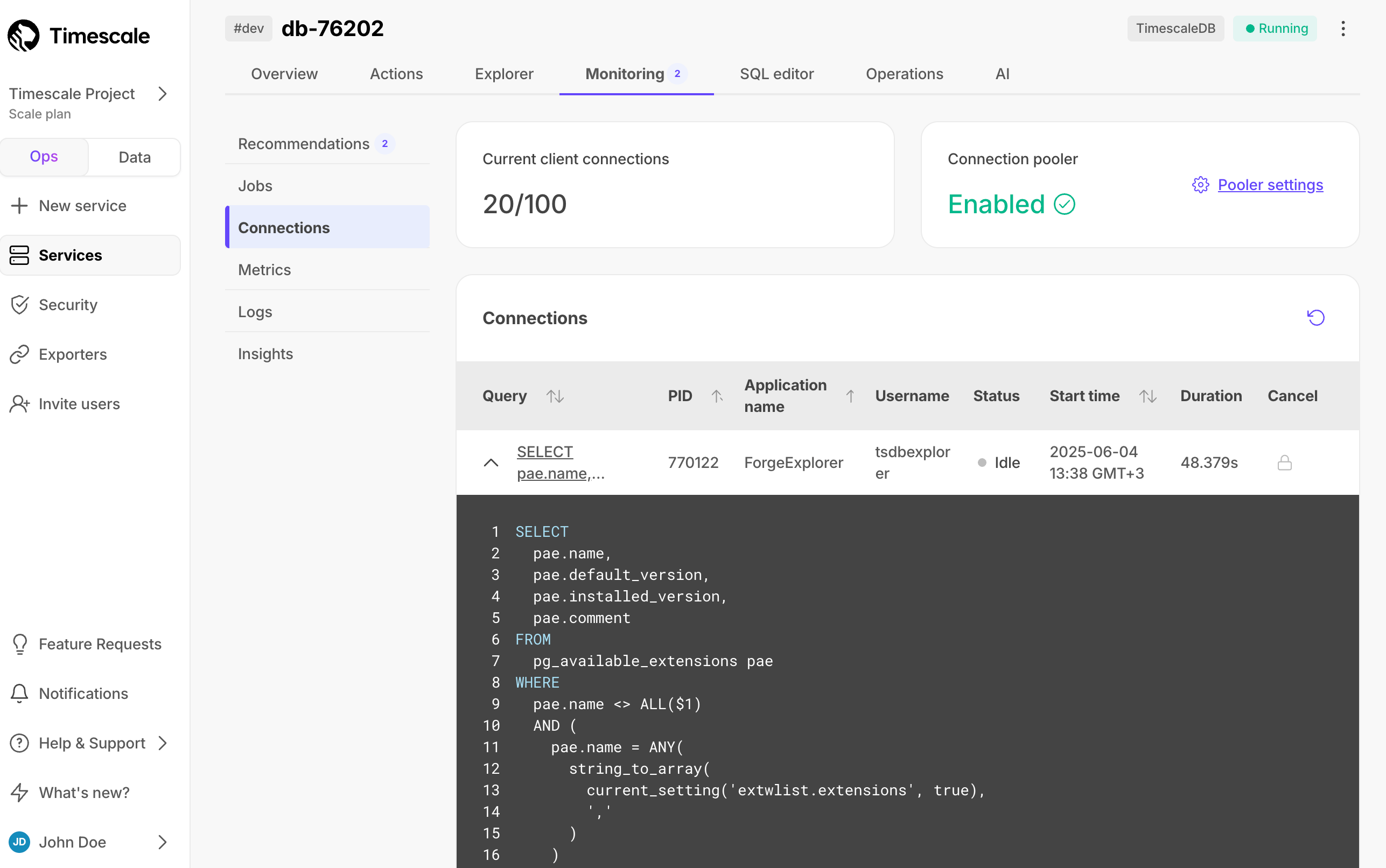Click the New service button

pos(82,206)
